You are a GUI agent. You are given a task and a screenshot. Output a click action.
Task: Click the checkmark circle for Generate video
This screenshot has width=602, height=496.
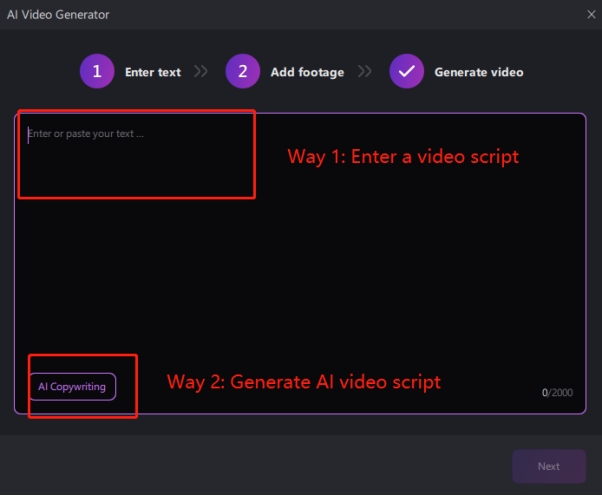(406, 72)
